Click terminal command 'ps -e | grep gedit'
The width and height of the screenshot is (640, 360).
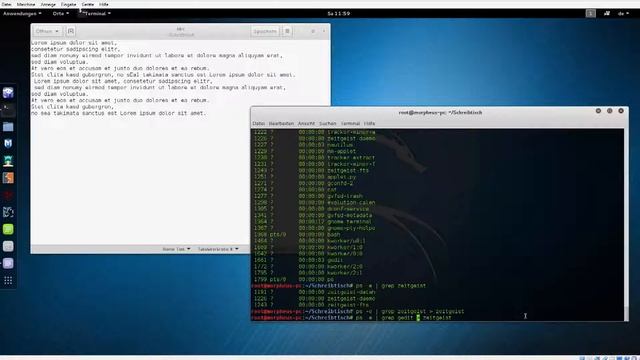(384, 318)
